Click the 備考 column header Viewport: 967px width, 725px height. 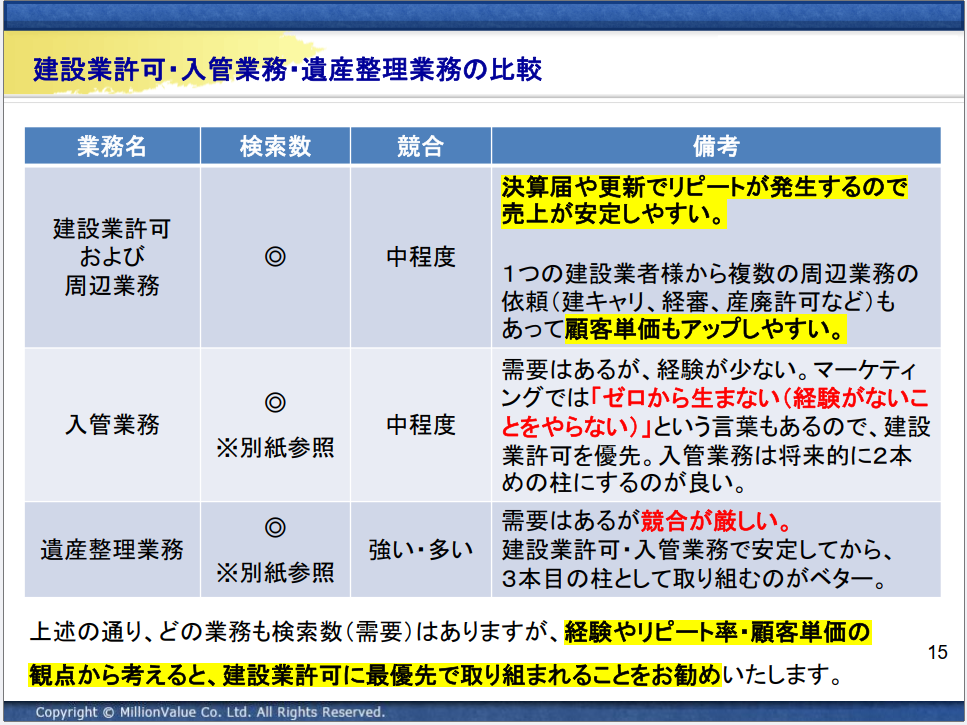(x=716, y=146)
